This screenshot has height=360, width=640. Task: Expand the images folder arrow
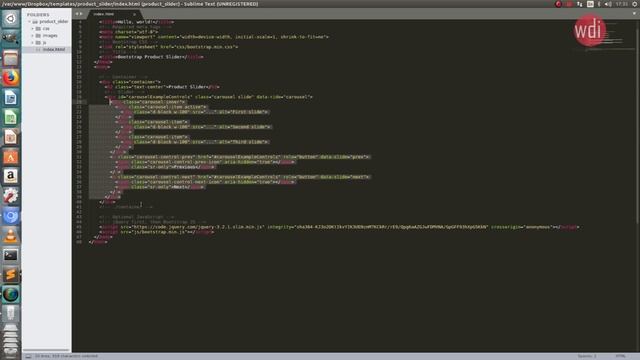tap(33, 36)
